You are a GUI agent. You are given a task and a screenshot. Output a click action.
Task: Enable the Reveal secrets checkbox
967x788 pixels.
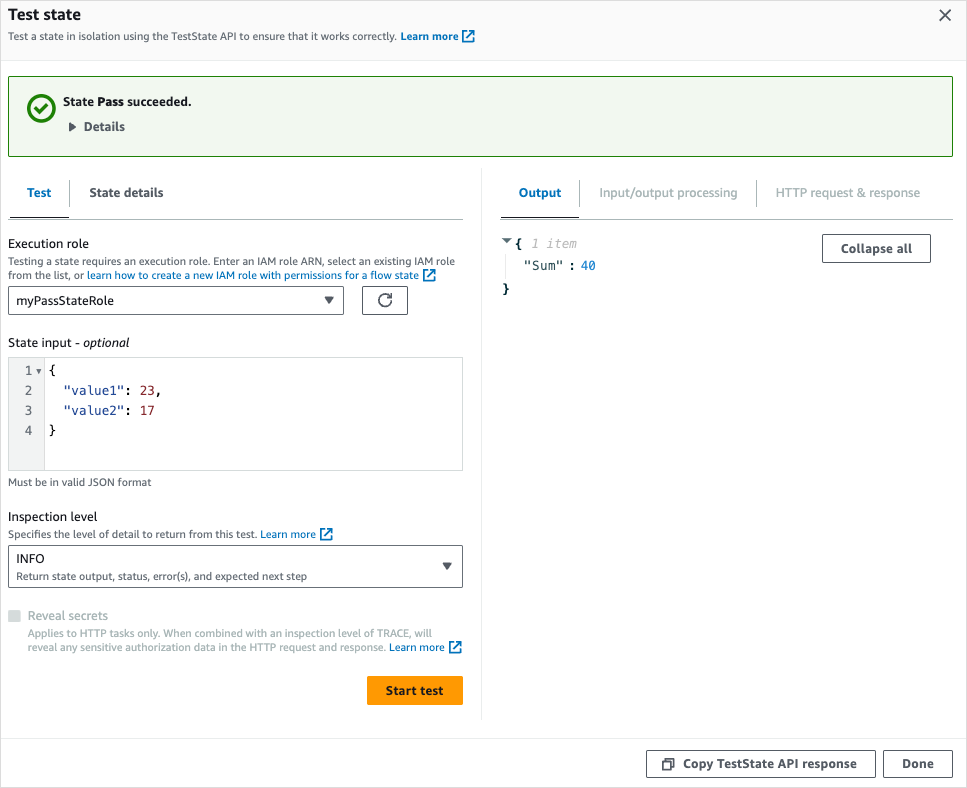tap(14, 615)
